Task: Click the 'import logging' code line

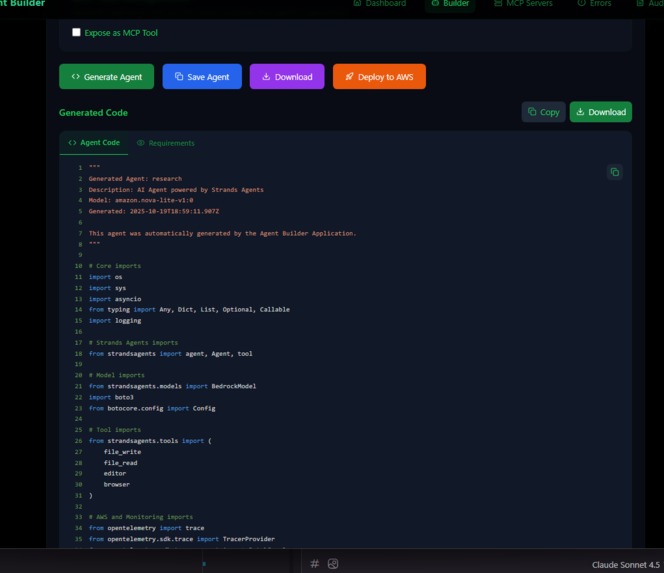Action: coord(115,321)
